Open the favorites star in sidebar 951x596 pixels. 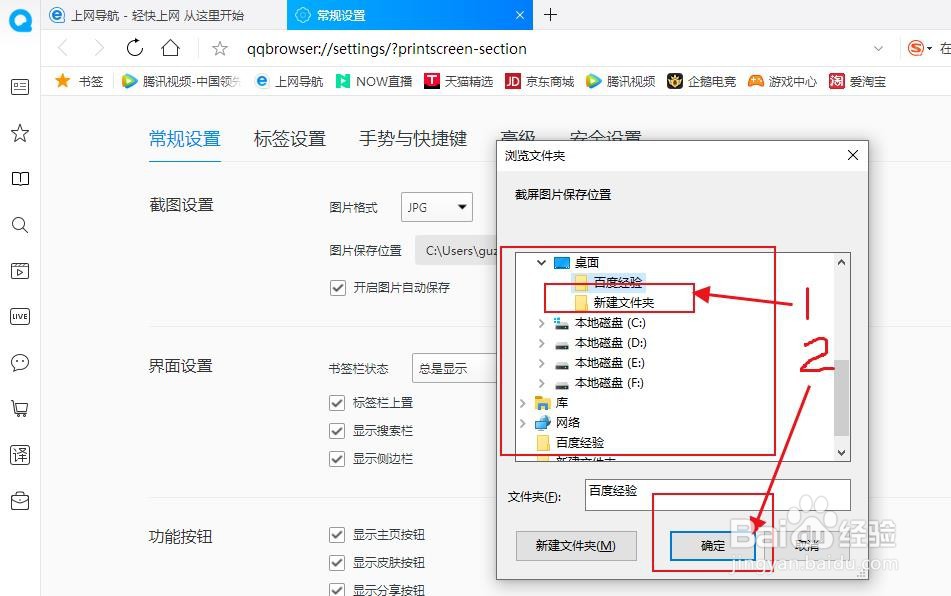(20, 133)
